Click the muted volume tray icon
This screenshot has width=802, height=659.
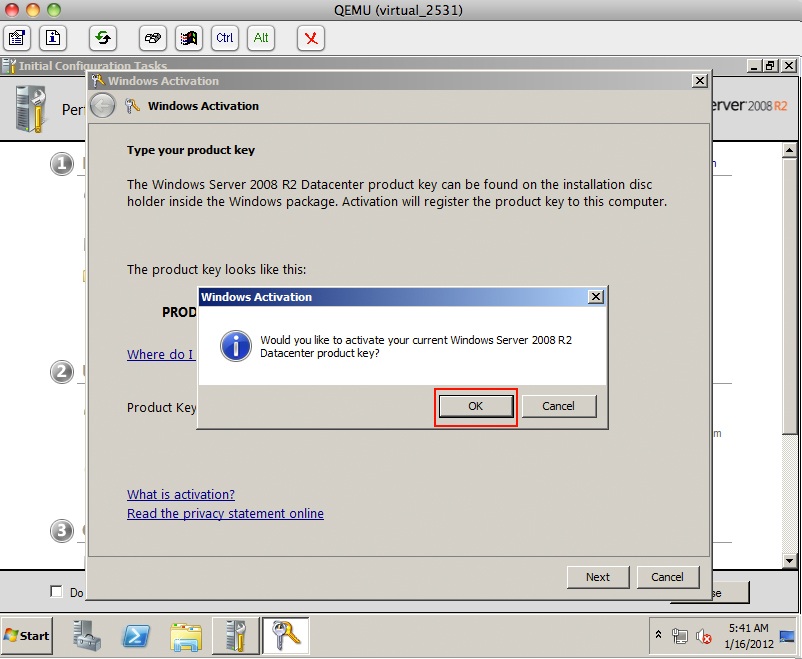[x=704, y=636]
